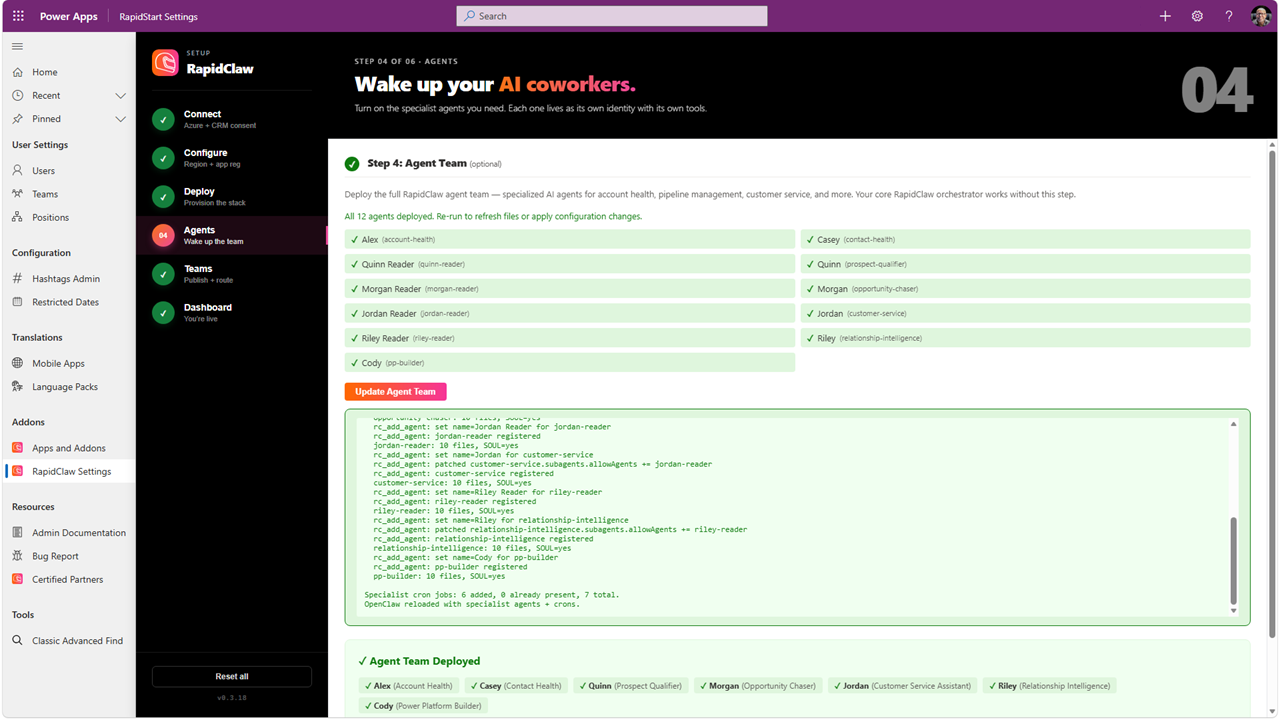
Task: Click the Power Apps title link
Action: tap(69, 16)
